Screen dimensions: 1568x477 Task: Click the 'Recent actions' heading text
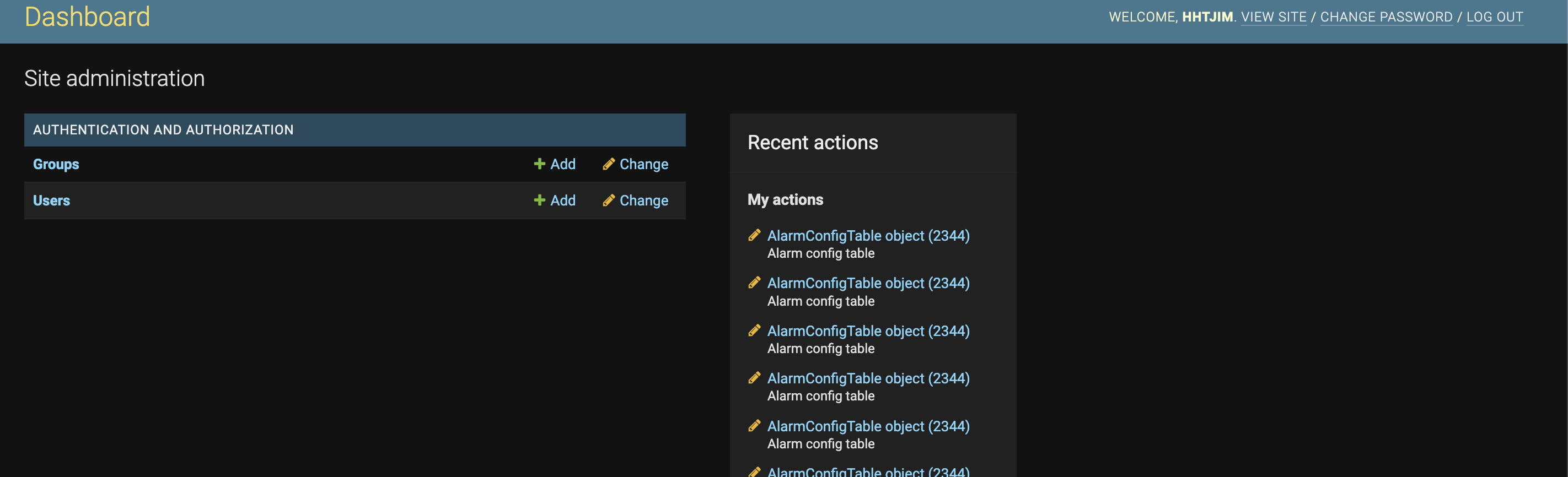(813, 142)
